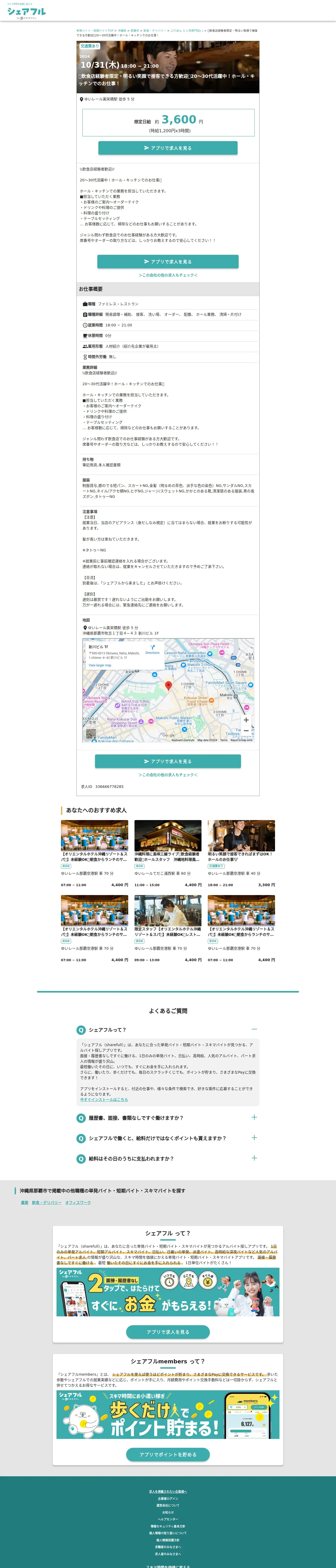Open the オフィスワーク category link

(x=78, y=1203)
